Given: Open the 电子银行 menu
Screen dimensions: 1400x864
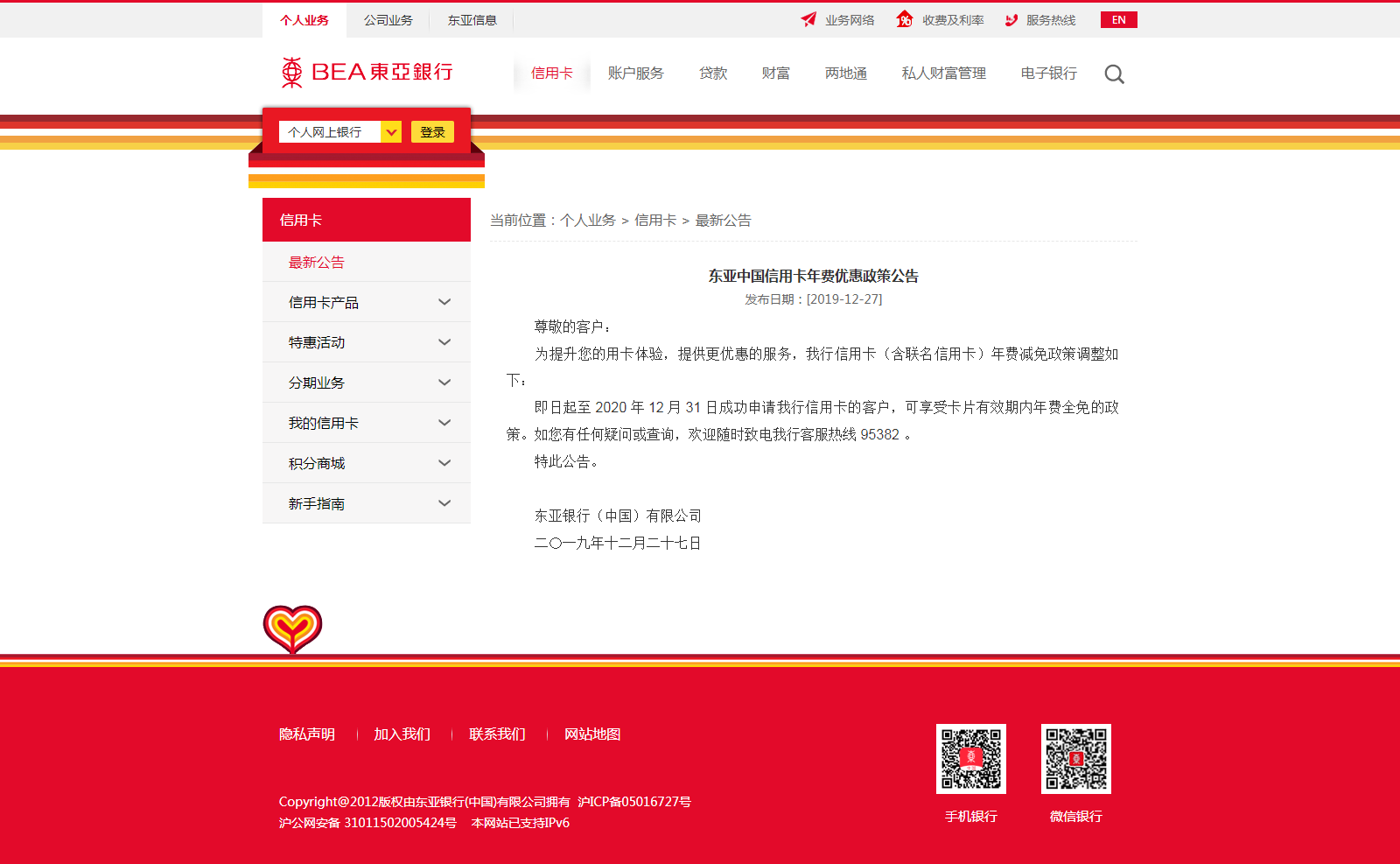Looking at the screenshot, I should [1049, 74].
